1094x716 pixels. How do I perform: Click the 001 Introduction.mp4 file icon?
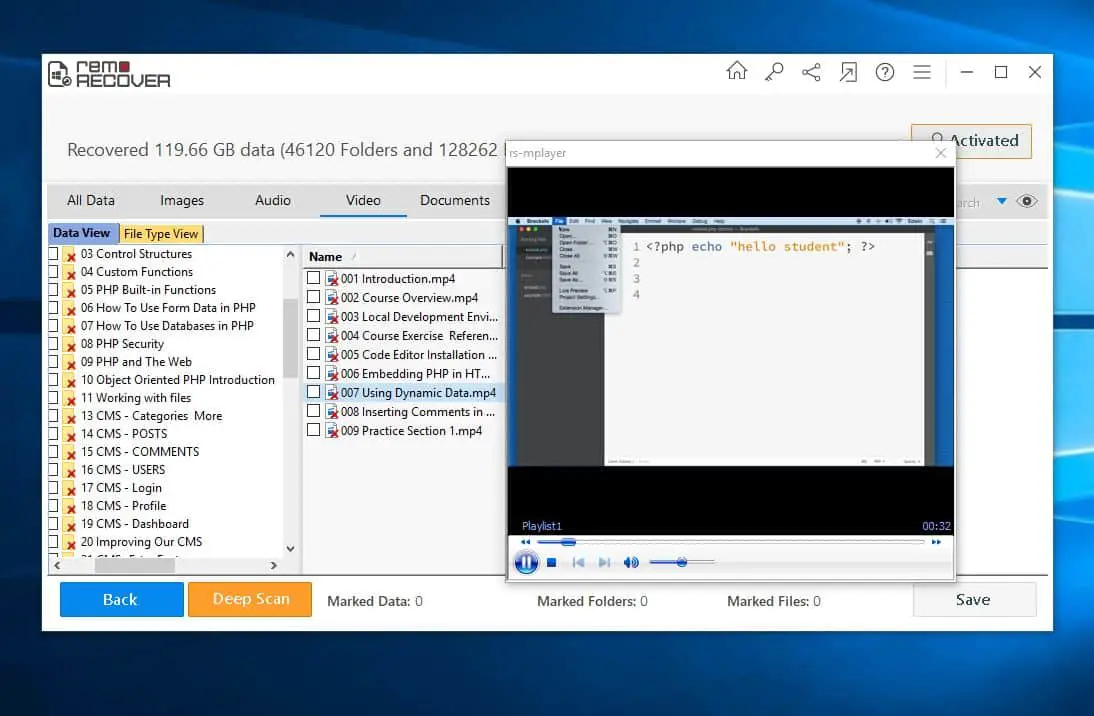click(331, 278)
